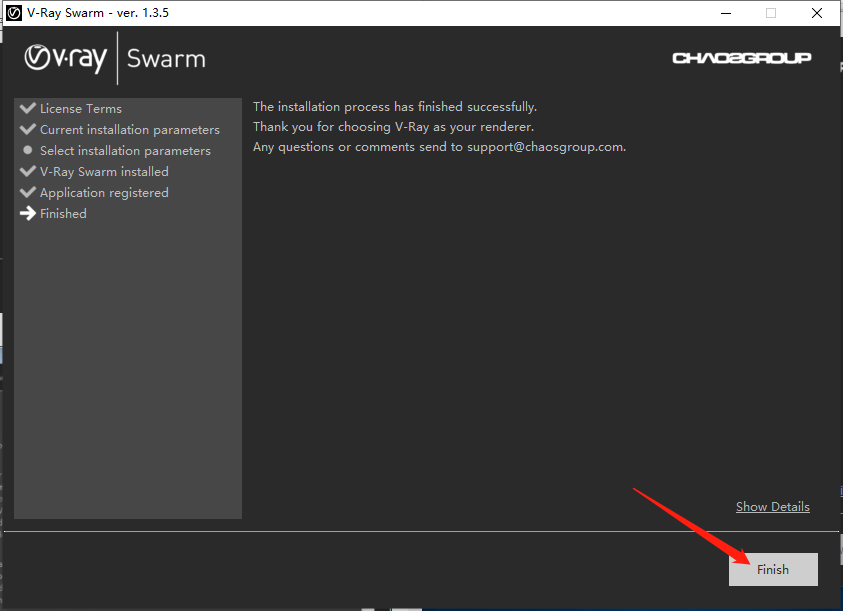This screenshot has height=611, width=843.
Task: Click the checkmark beside Current installation parameters
Action: tap(28, 129)
